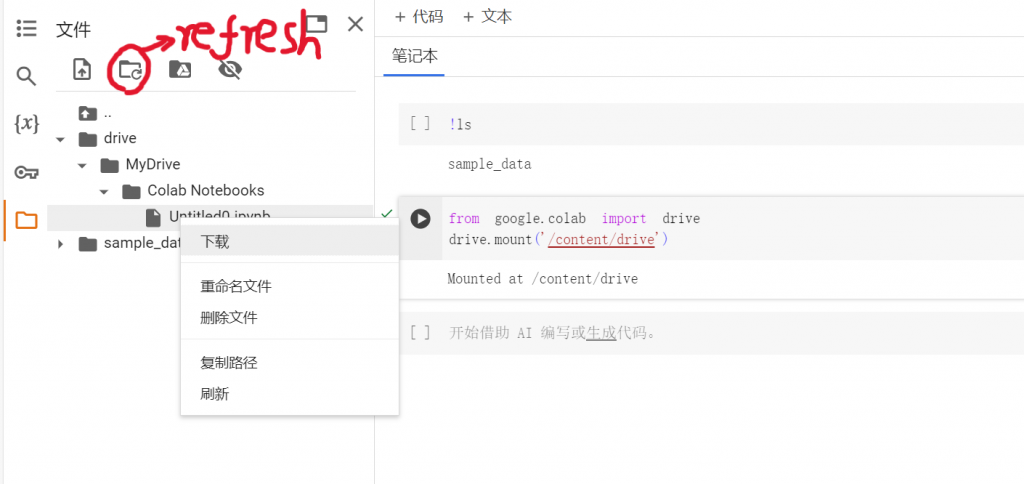1024x484 pixels.
Task: Click the upload file icon
Action: click(x=82, y=69)
